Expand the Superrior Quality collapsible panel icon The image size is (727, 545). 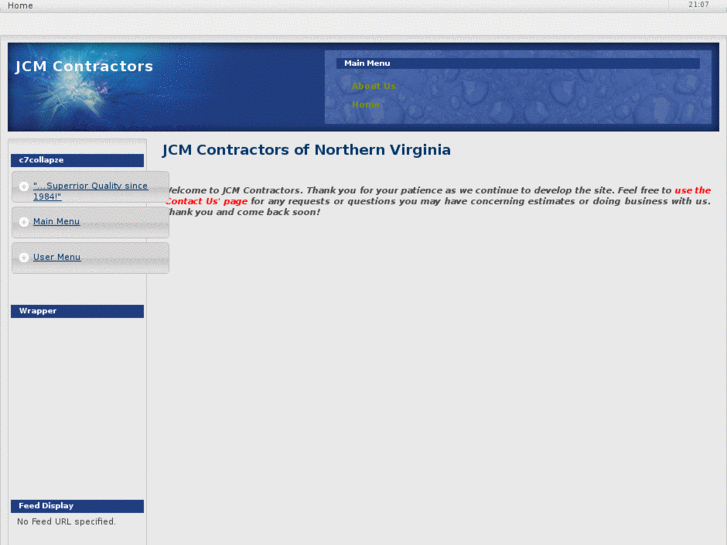[x=24, y=186]
